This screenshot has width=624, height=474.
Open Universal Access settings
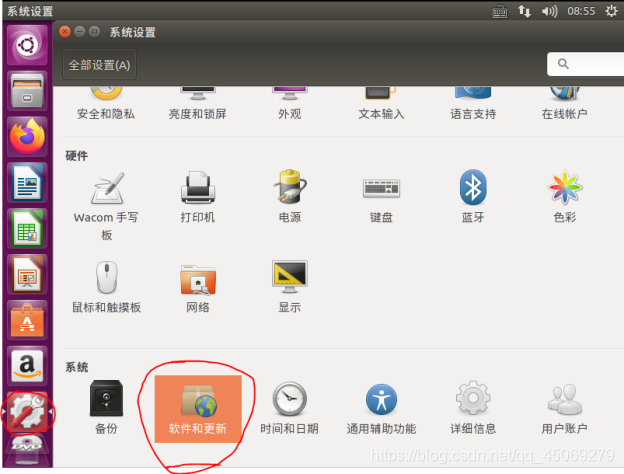tap(381, 409)
